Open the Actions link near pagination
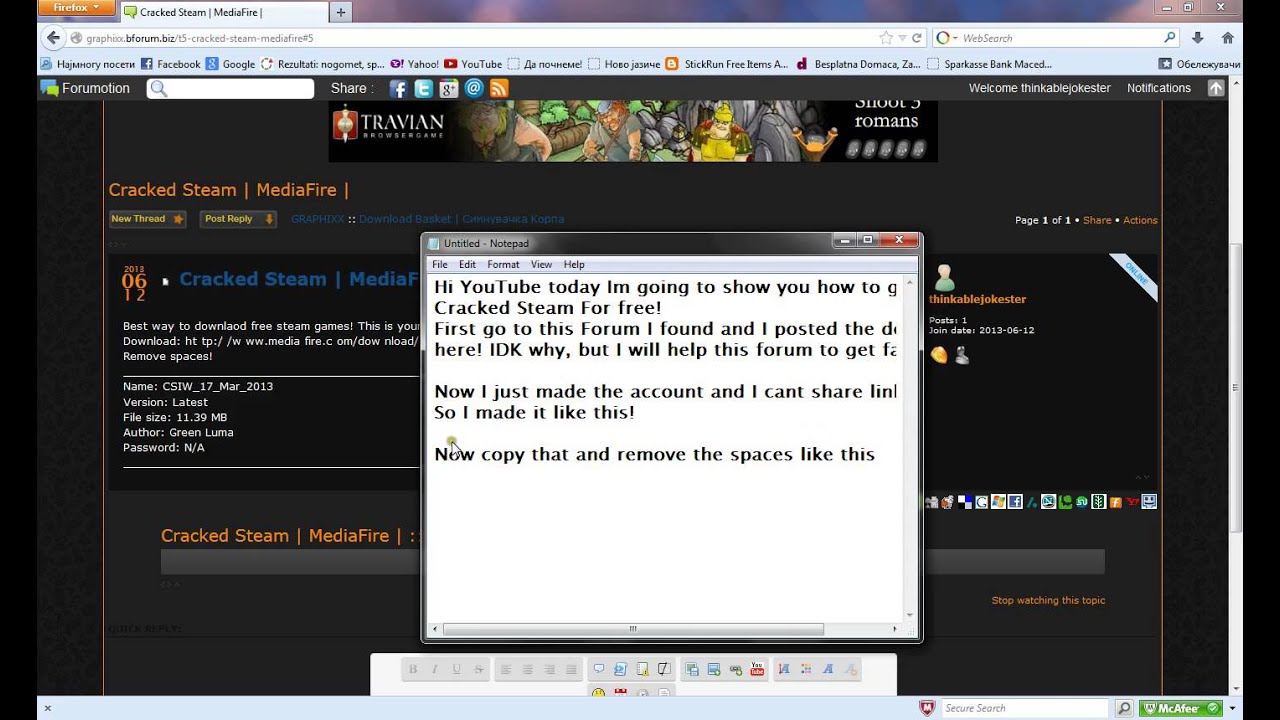 pyautogui.click(x=1140, y=220)
